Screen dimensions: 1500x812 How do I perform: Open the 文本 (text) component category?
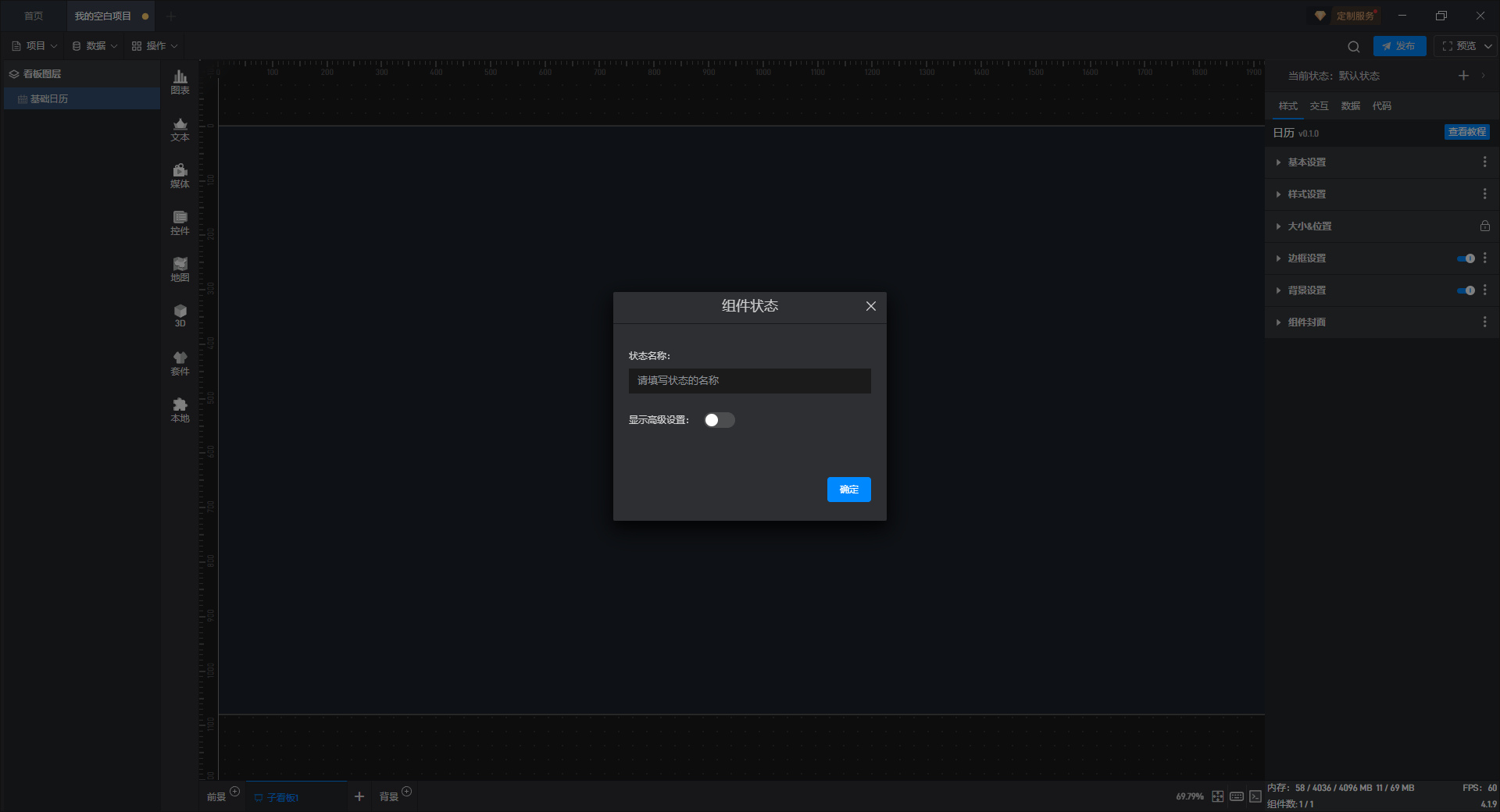[x=180, y=129]
